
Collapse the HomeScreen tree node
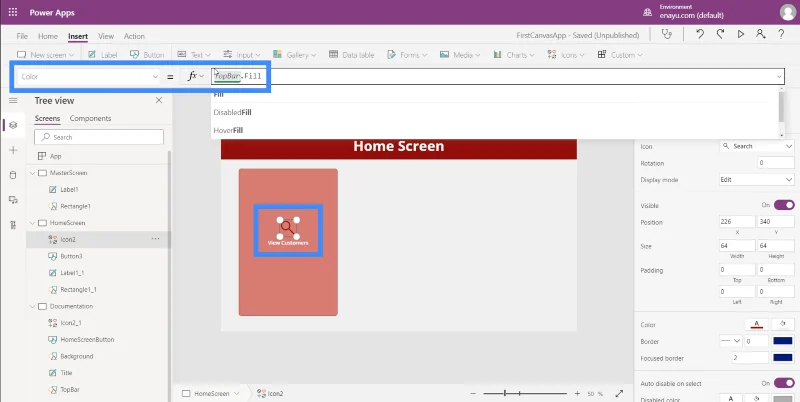click(33, 223)
